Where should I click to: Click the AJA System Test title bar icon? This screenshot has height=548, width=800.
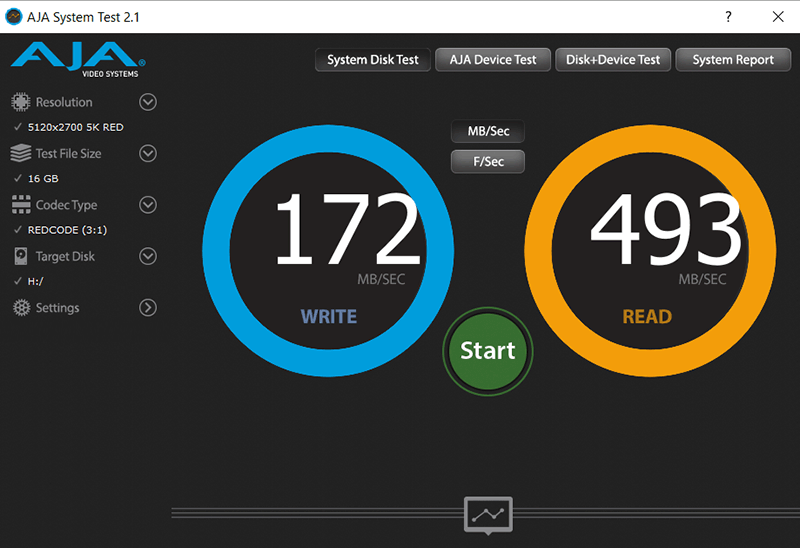pos(14,17)
